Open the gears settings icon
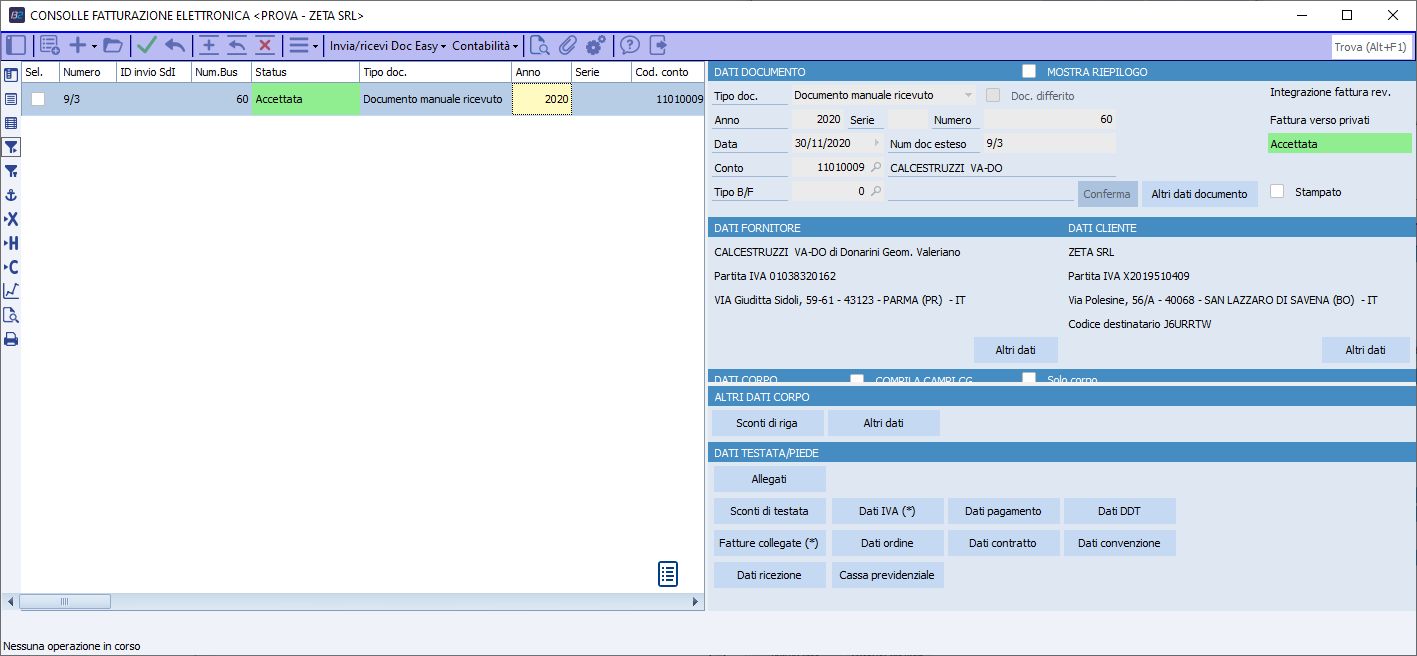The width and height of the screenshot is (1417, 656). pyautogui.click(x=596, y=45)
